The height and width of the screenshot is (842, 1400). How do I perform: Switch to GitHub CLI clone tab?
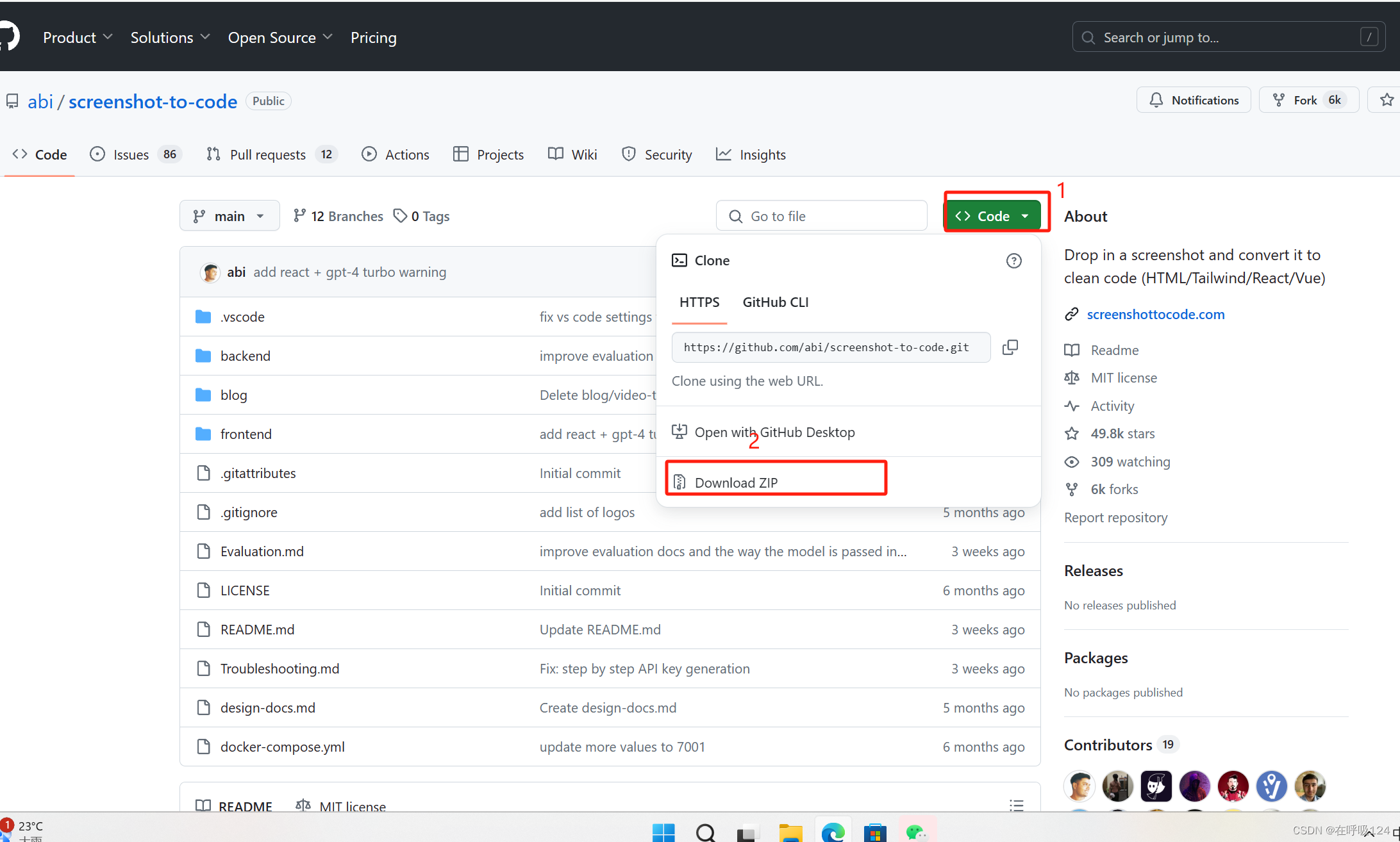click(x=775, y=302)
